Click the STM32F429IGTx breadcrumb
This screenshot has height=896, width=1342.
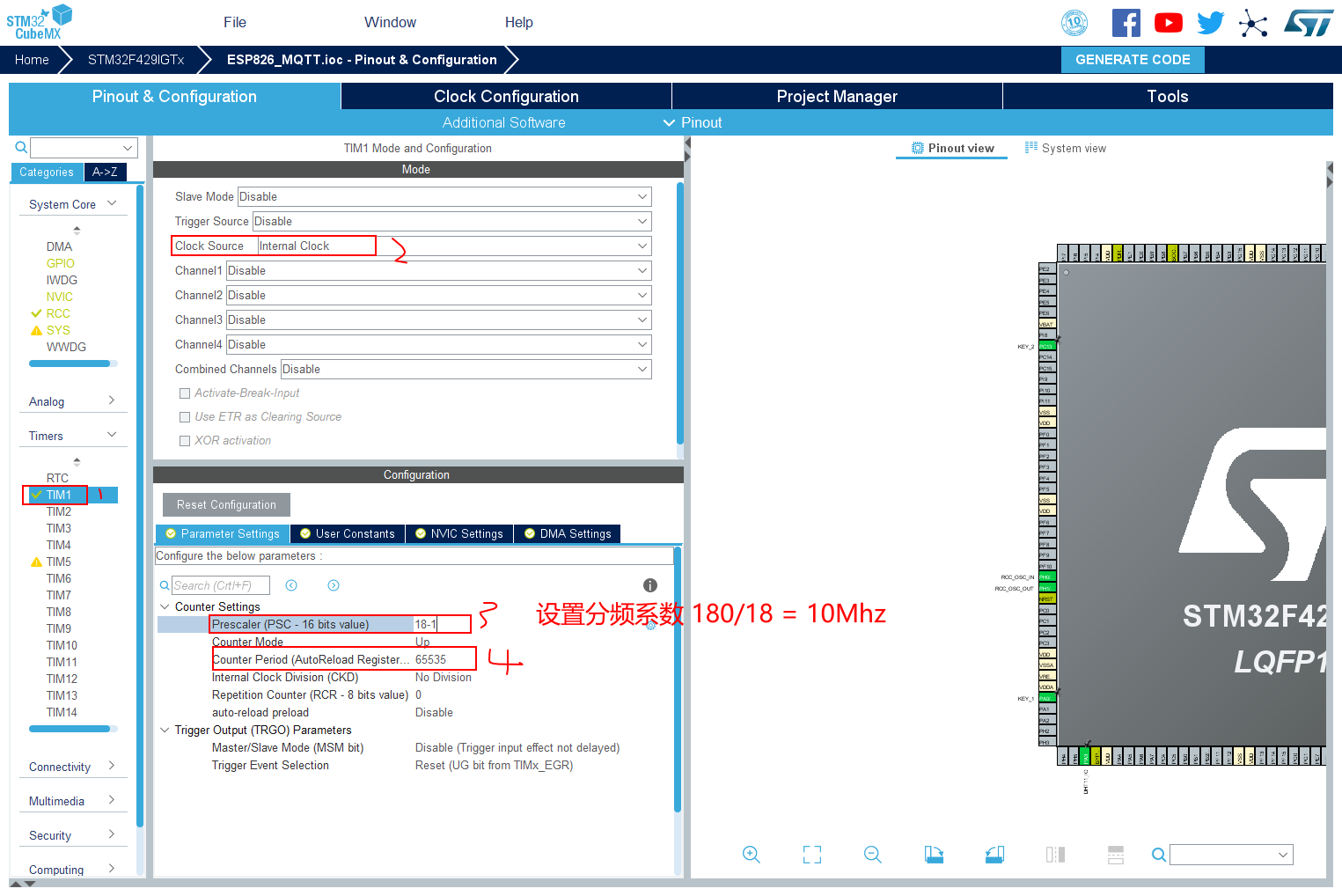(136, 60)
